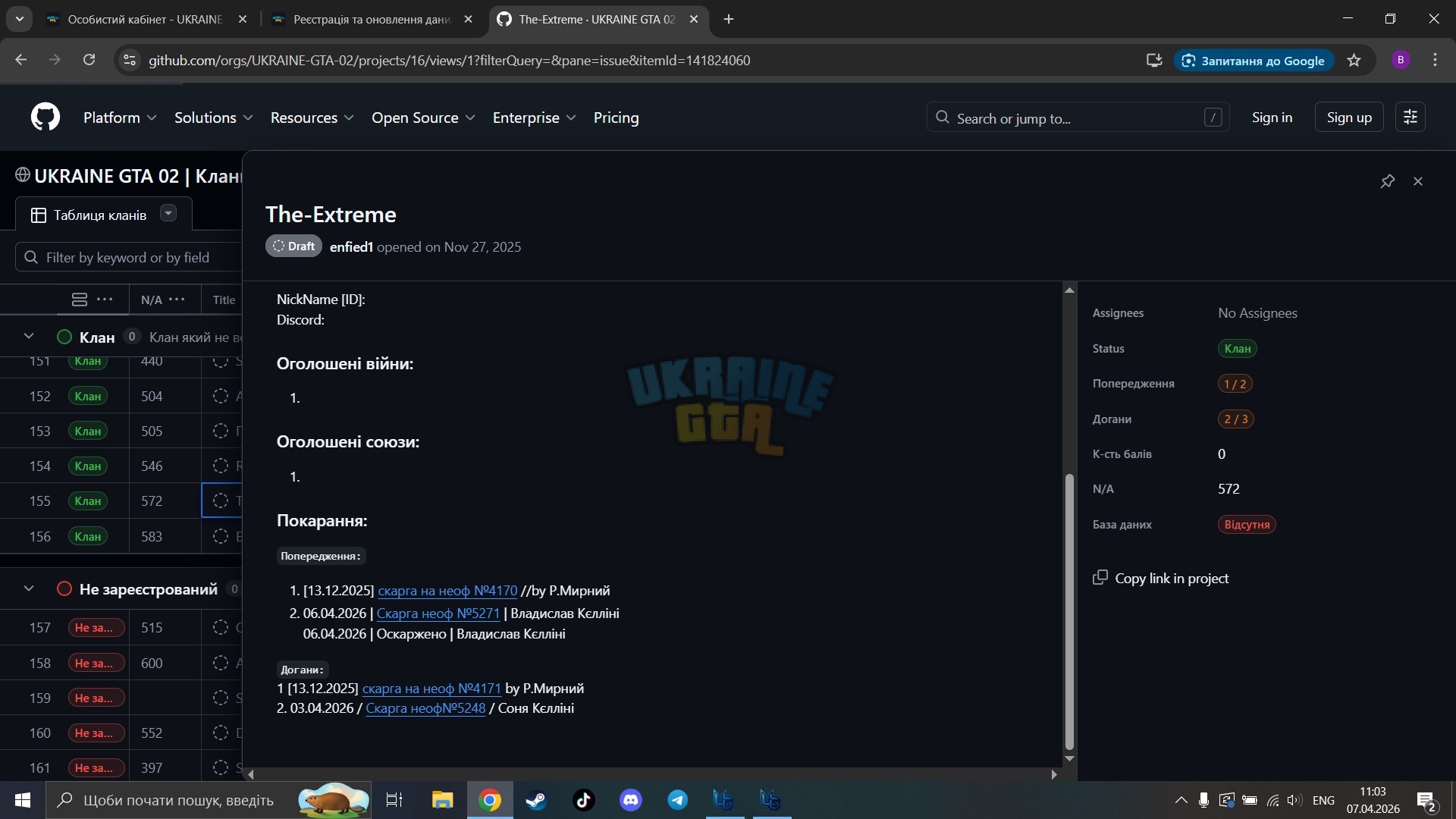Open the Скарга неоф№5248 link

425,708
